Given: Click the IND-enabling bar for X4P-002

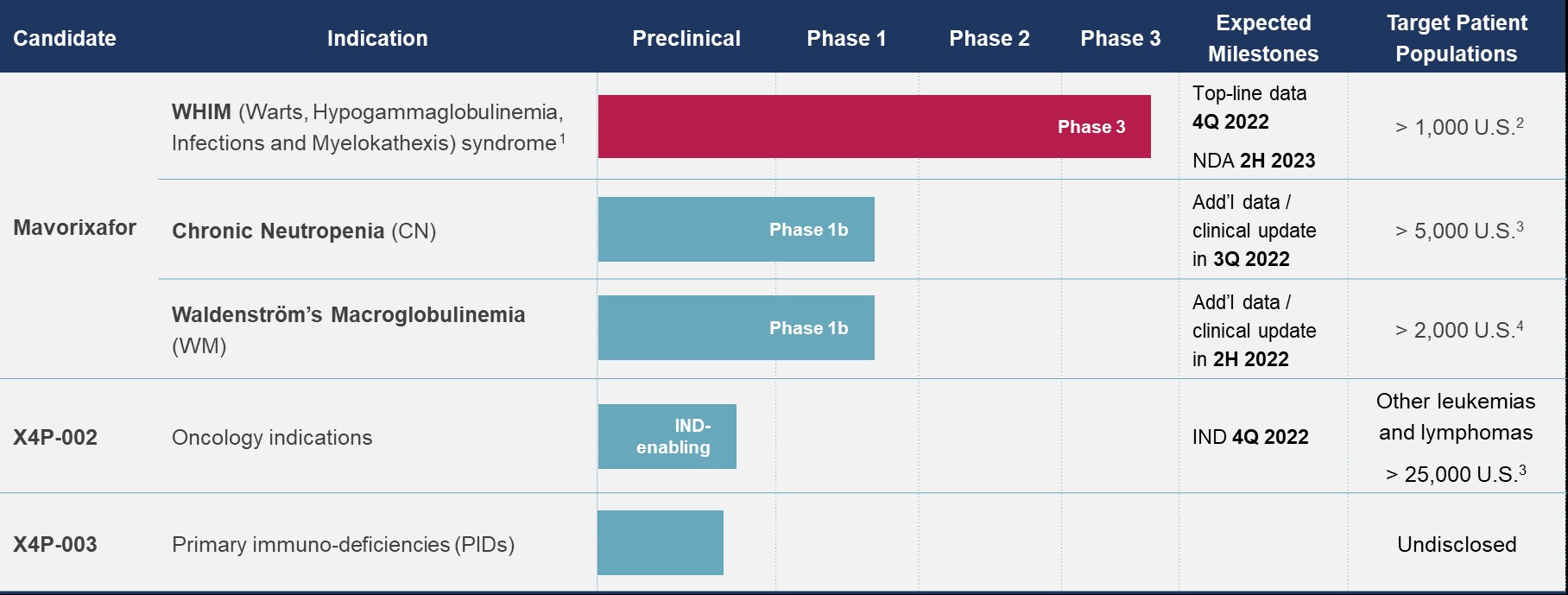Looking at the screenshot, I should 667,437.
